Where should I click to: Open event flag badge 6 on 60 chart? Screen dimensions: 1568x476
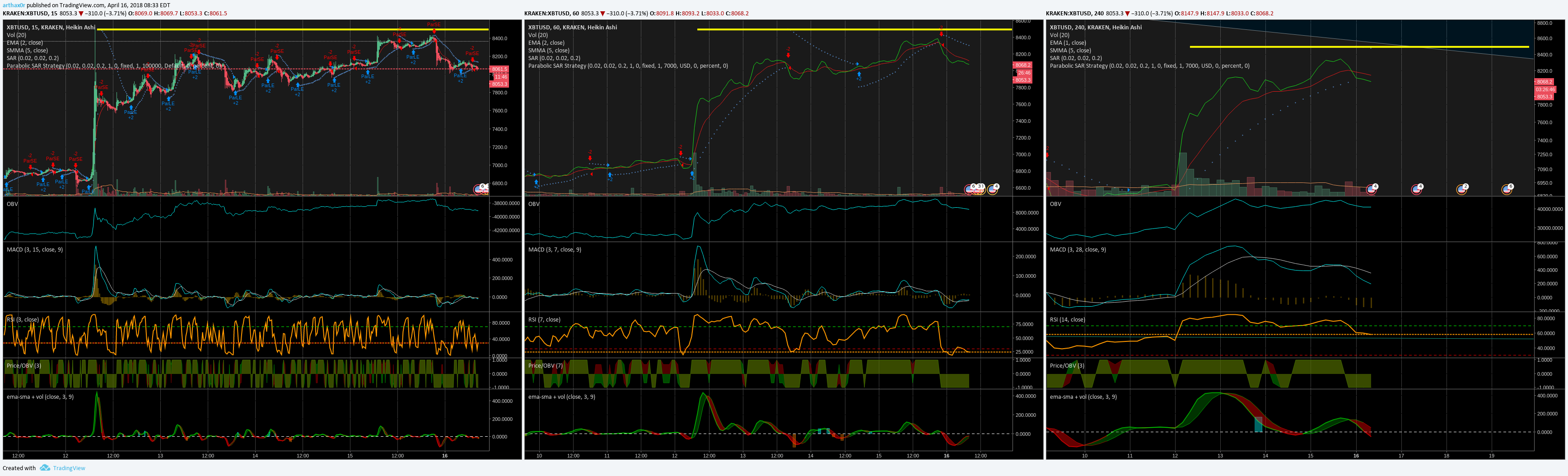point(970,189)
